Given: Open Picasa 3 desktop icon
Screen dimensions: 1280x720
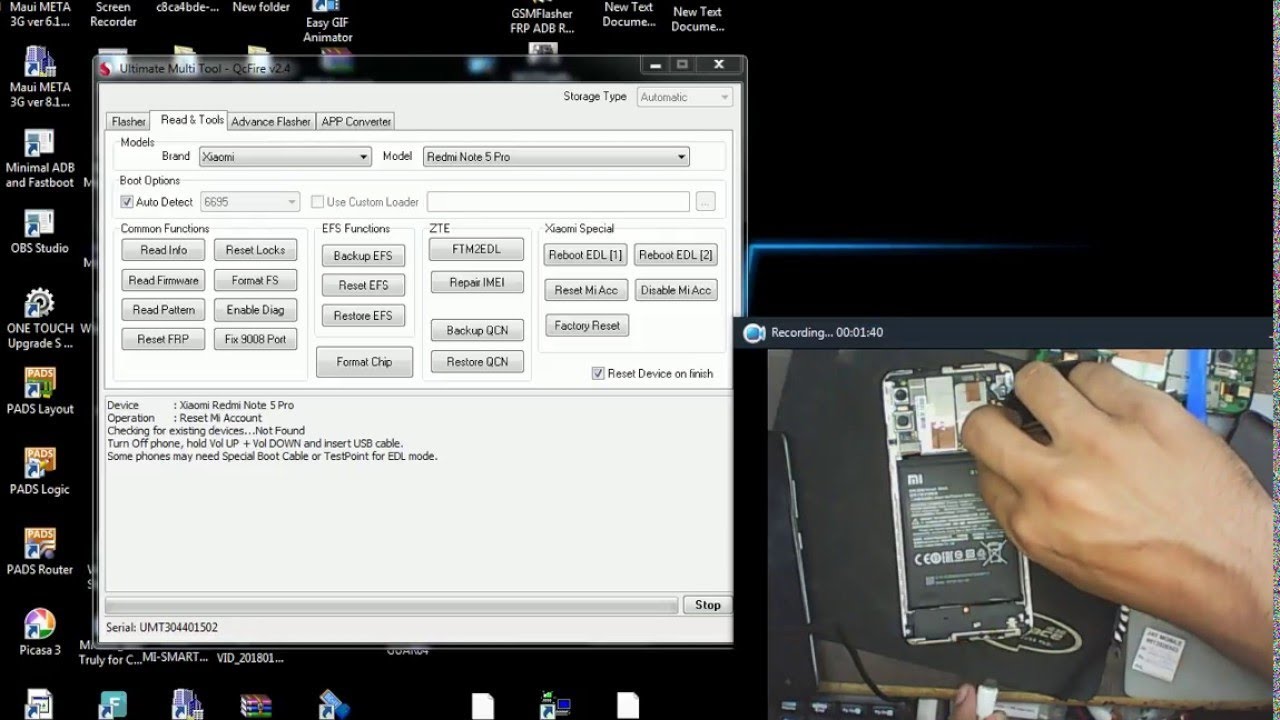Looking at the screenshot, I should tap(40, 632).
